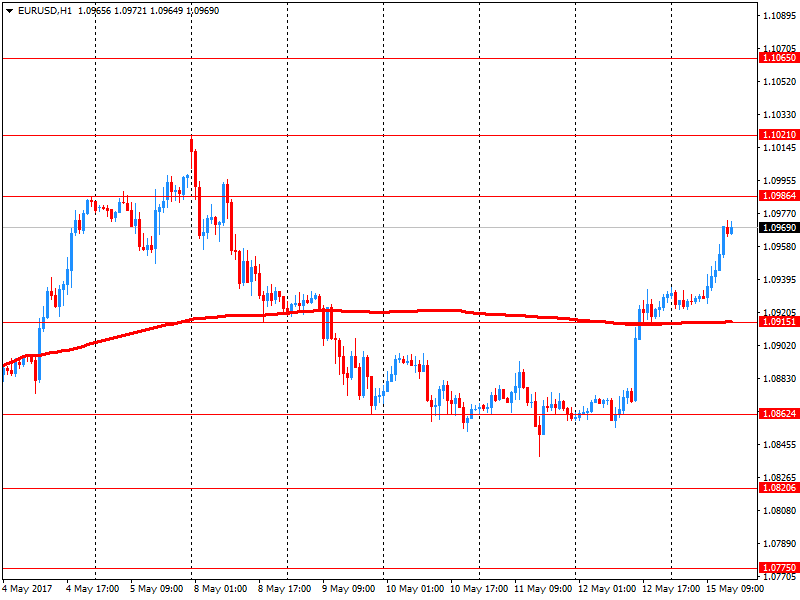Click the 10 May 17:00 time axis label
The height and width of the screenshot is (600, 800).
coord(479,589)
